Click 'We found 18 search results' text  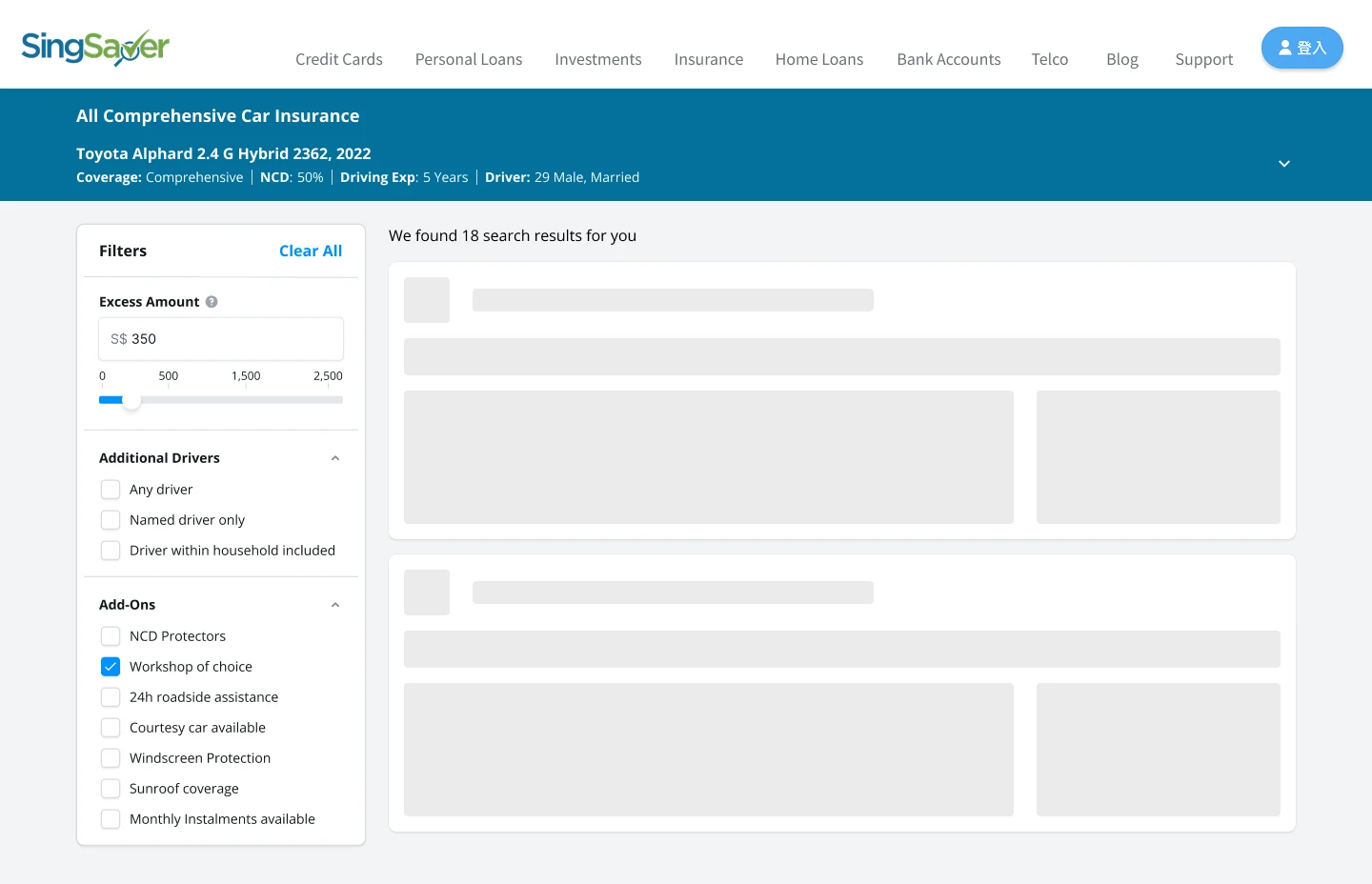pos(513,236)
